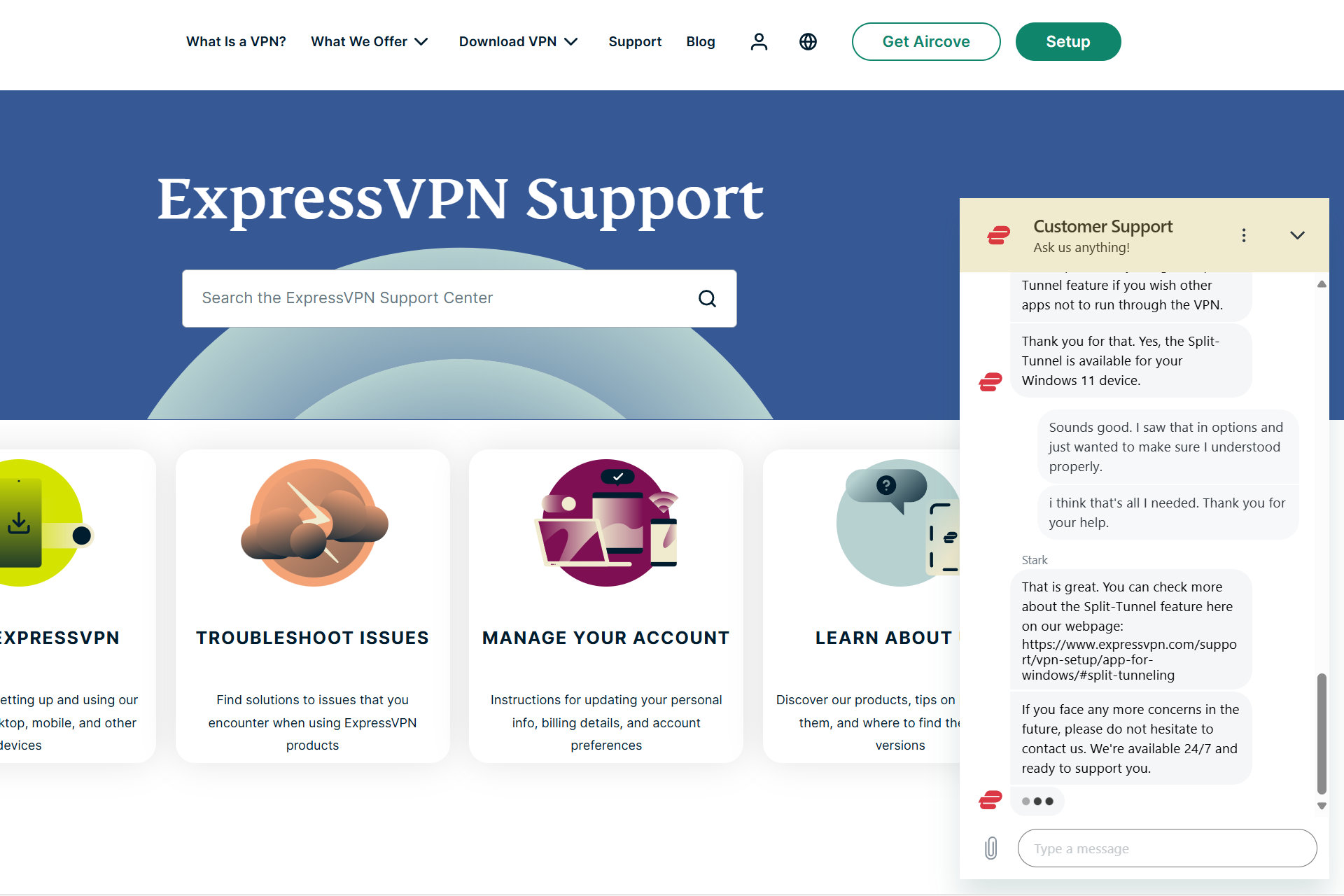Screen dimensions: 1344x896
Task: Click the attachment/paperclip icon in chat
Action: pyautogui.click(x=991, y=847)
